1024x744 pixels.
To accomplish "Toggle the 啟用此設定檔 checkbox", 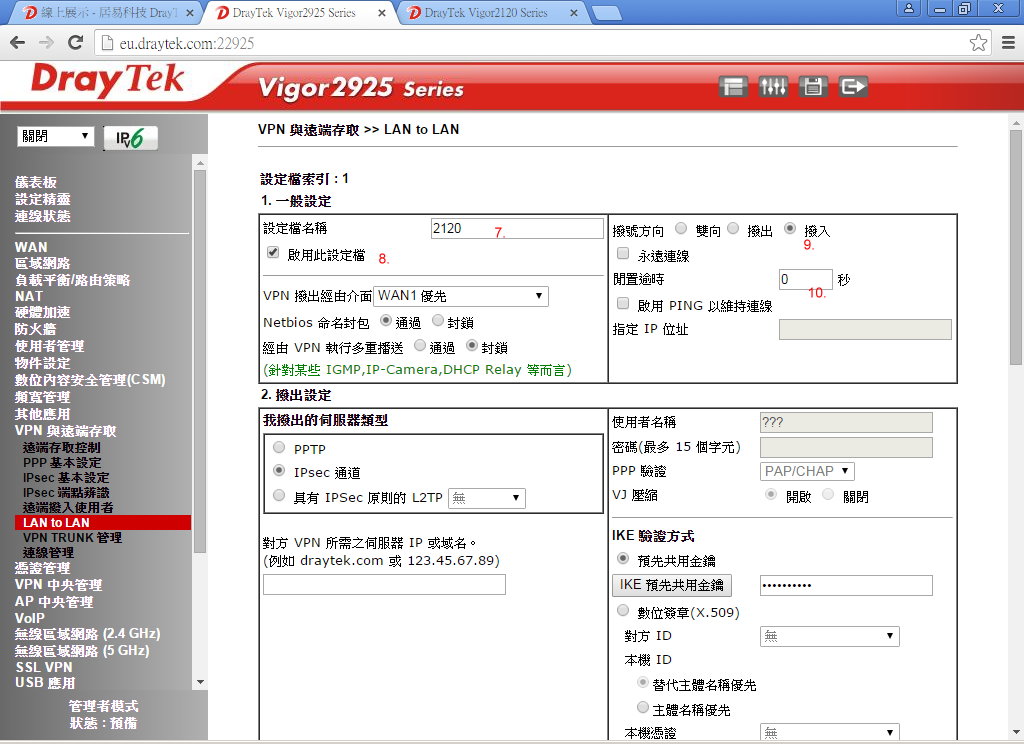I will pyautogui.click(x=273, y=253).
